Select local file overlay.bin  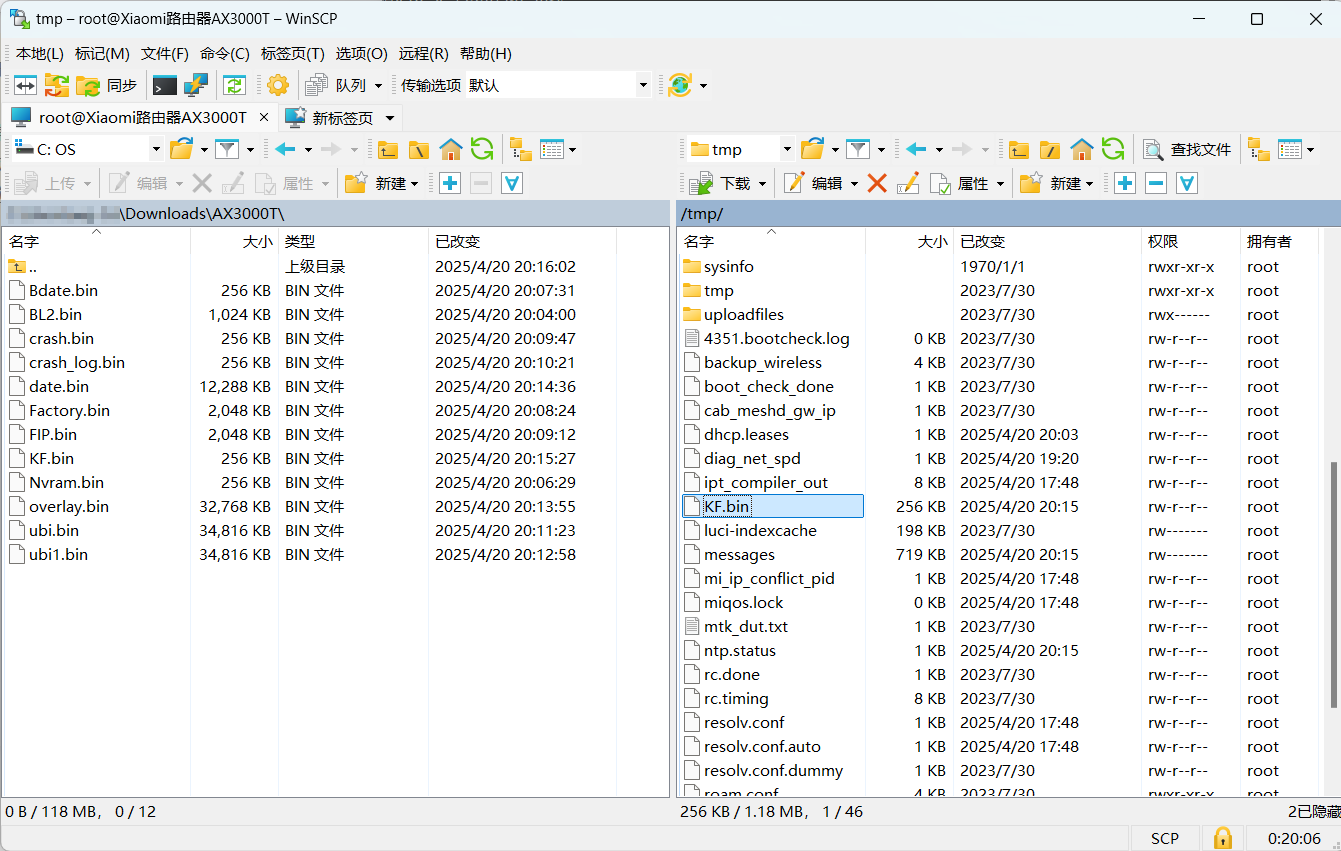[x=69, y=507]
